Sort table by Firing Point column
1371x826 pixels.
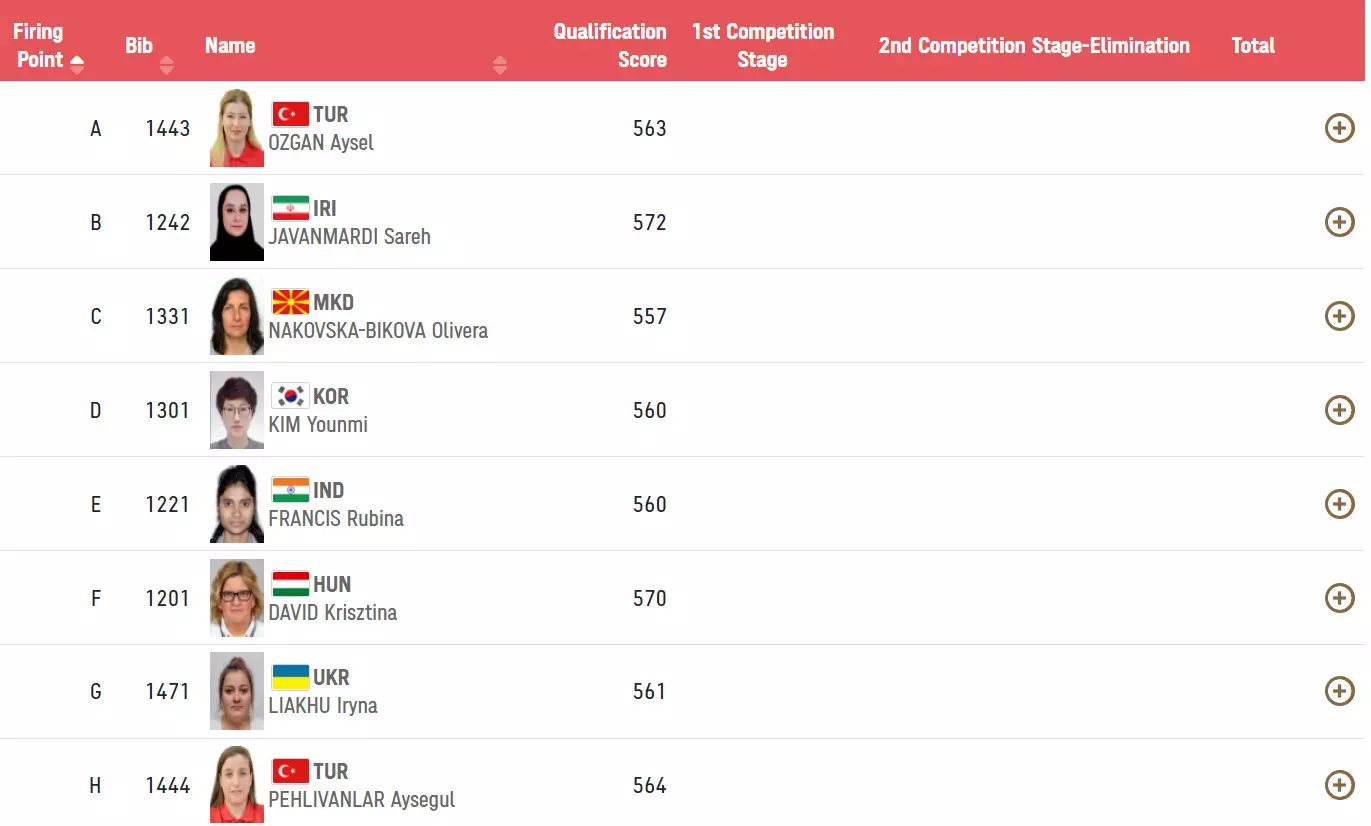click(x=77, y=64)
